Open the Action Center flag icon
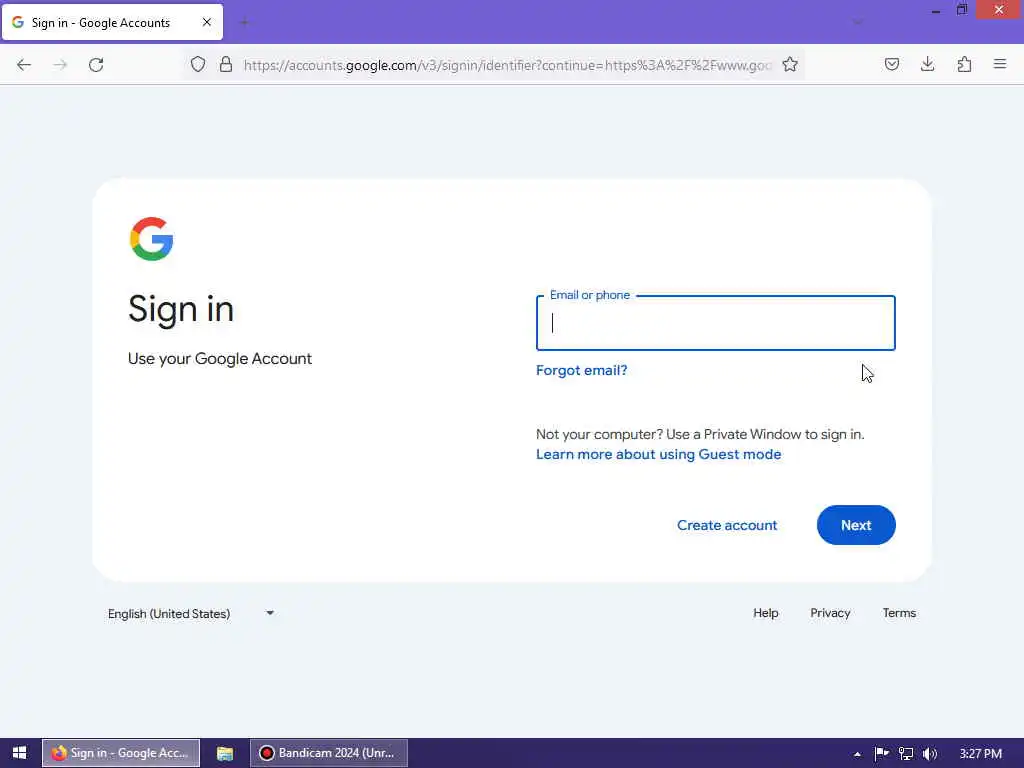The height and width of the screenshot is (768, 1024). 881,754
